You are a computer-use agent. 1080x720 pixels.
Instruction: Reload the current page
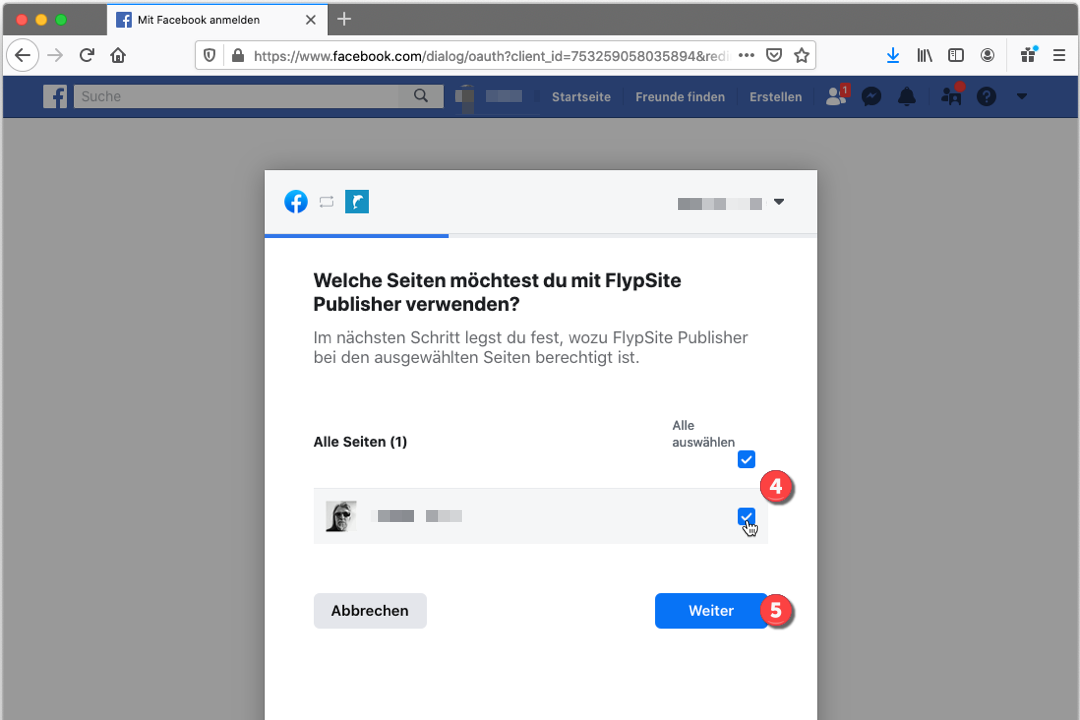(87, 55)
